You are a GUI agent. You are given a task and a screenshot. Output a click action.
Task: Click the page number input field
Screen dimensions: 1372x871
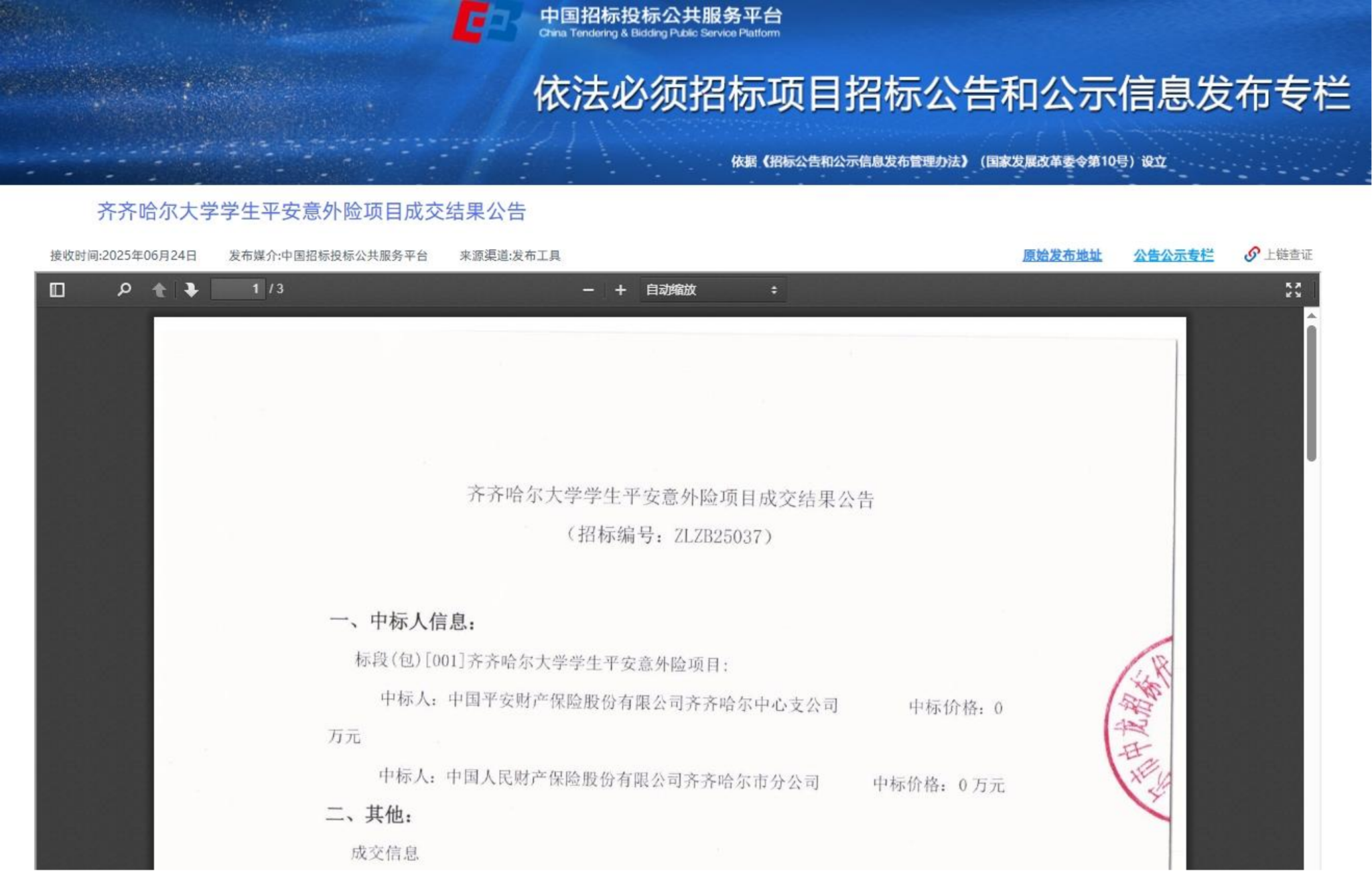(x=238, y=289)
